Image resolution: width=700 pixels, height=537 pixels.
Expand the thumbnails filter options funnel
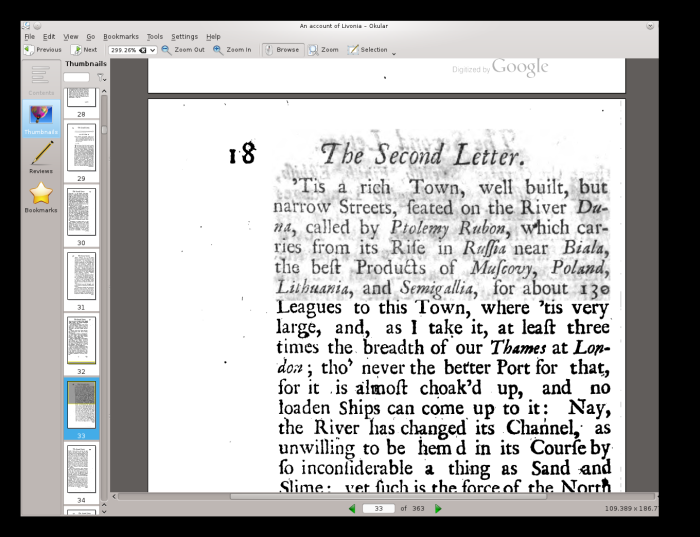tap(100, 77)
